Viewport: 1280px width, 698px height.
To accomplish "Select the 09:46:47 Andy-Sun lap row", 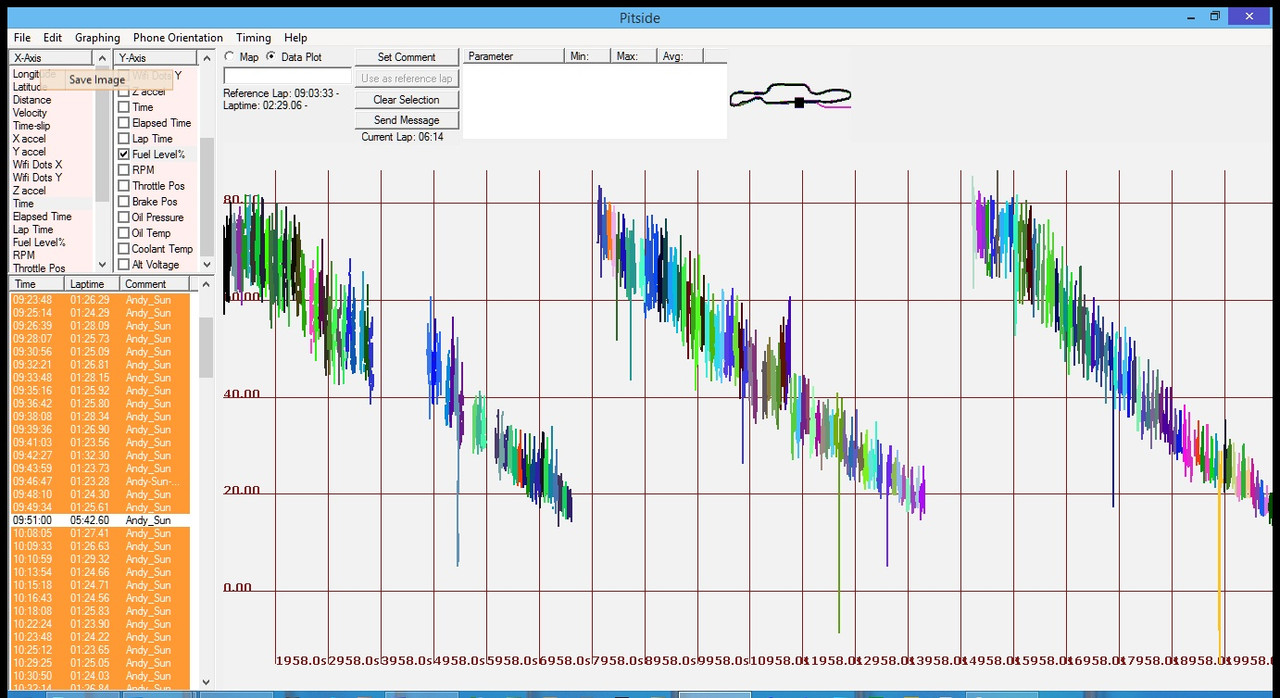I will (x=100, y=482).
